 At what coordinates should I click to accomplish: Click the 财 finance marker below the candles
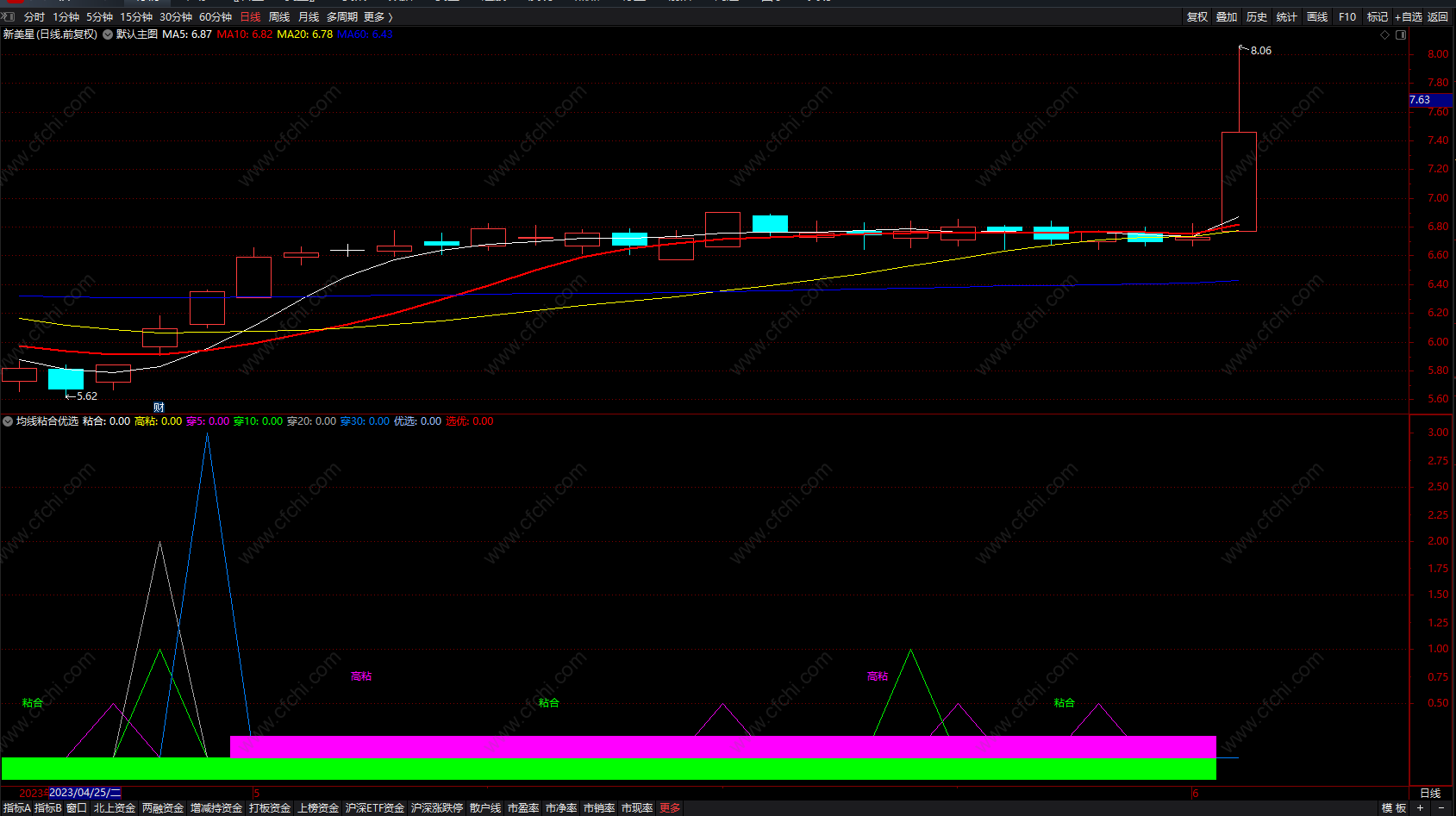coord(159,408)
